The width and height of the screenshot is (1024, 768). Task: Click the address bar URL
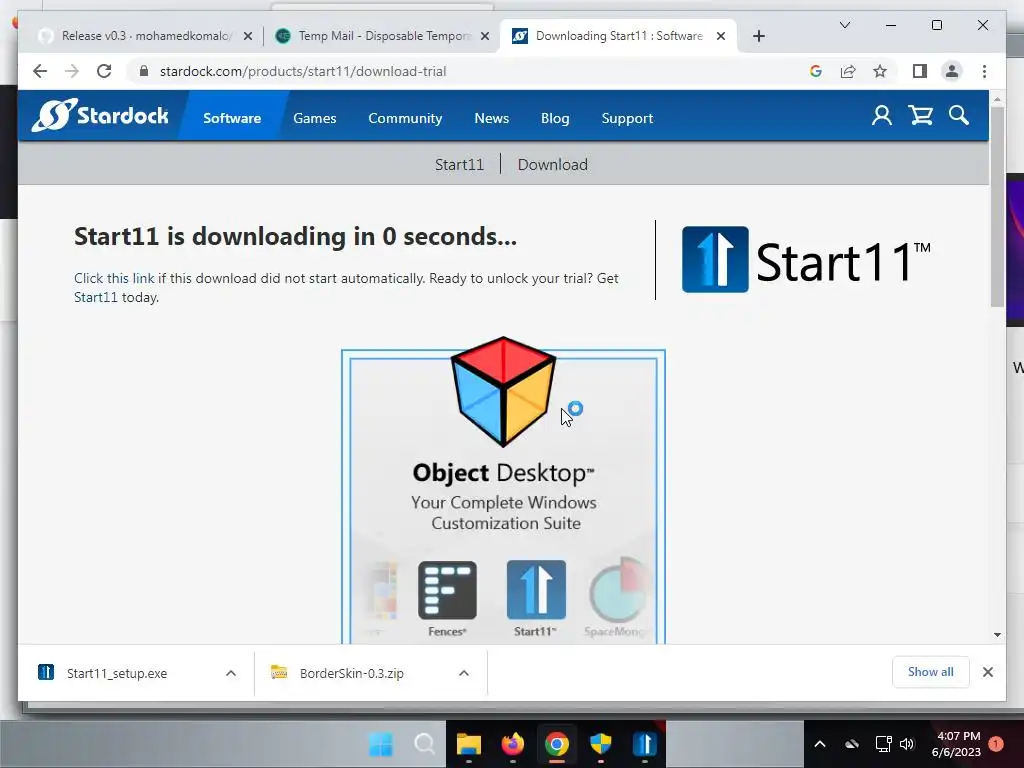[303, 71]
